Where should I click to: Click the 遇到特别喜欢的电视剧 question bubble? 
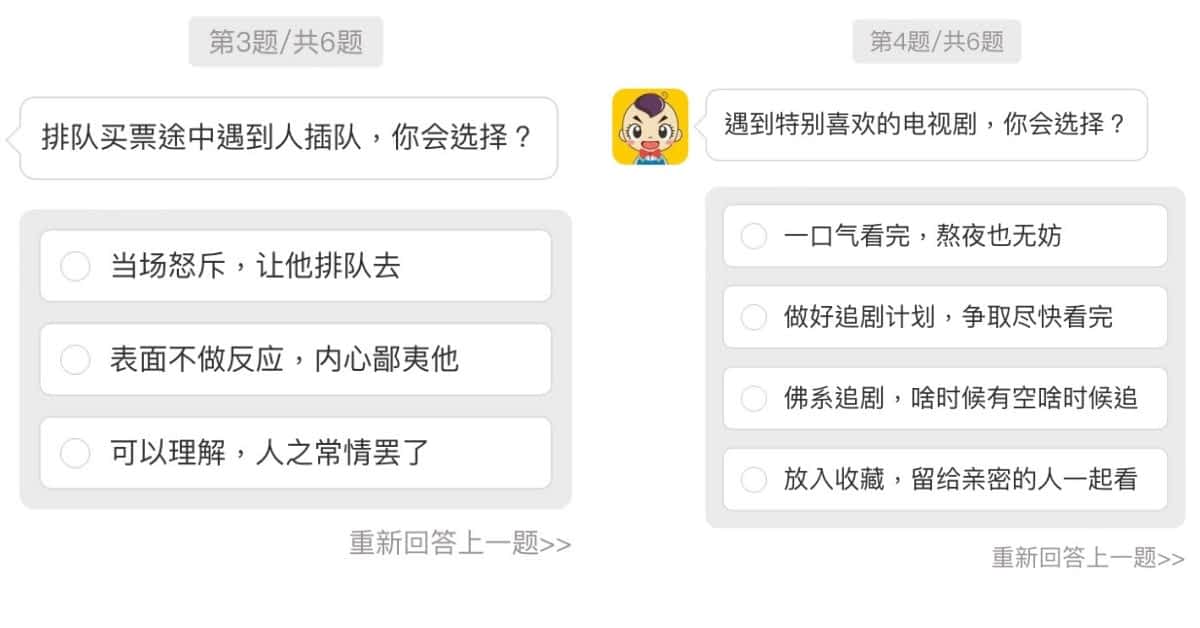(925, 125)
